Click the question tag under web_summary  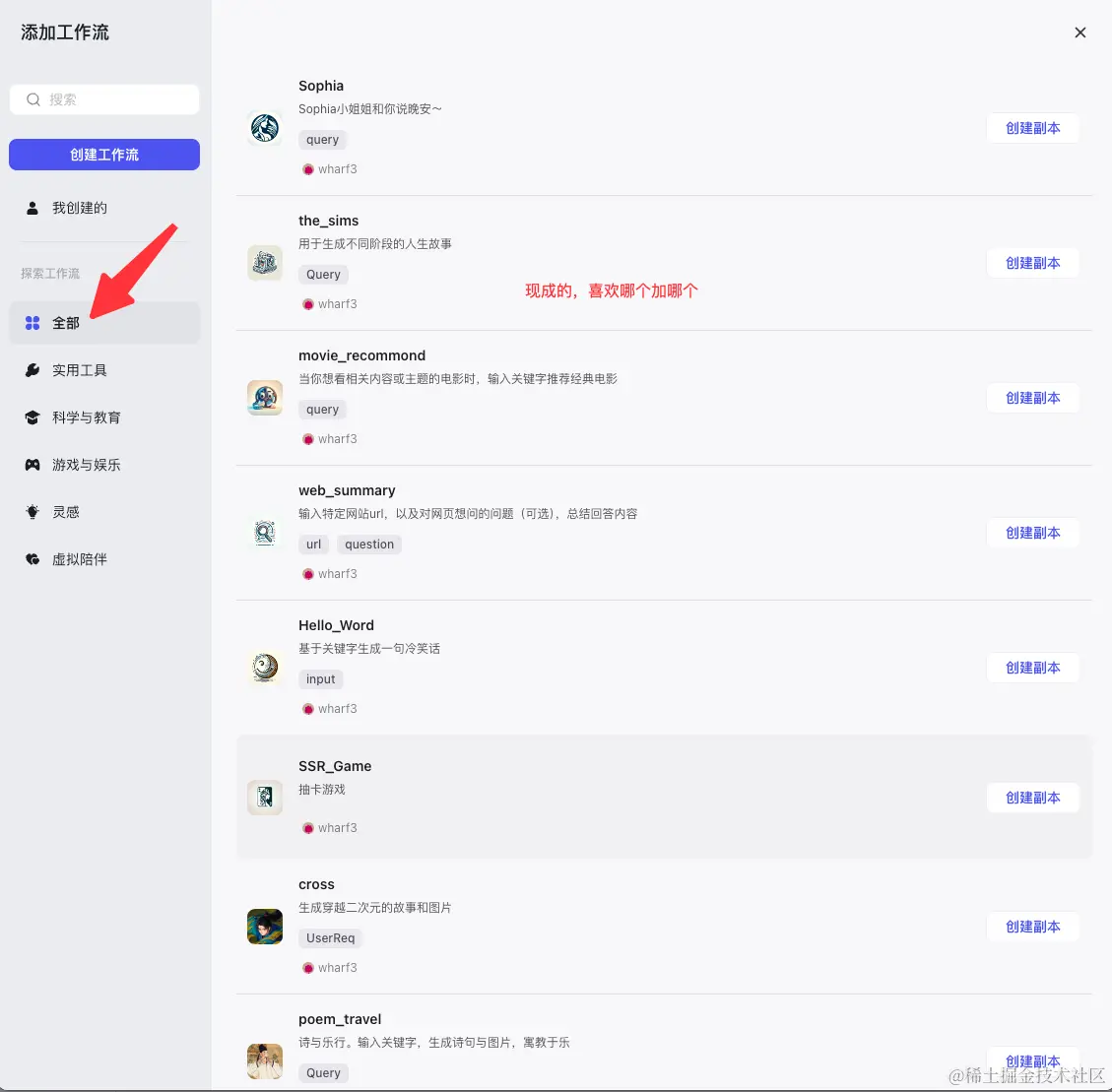click(369, 544)
